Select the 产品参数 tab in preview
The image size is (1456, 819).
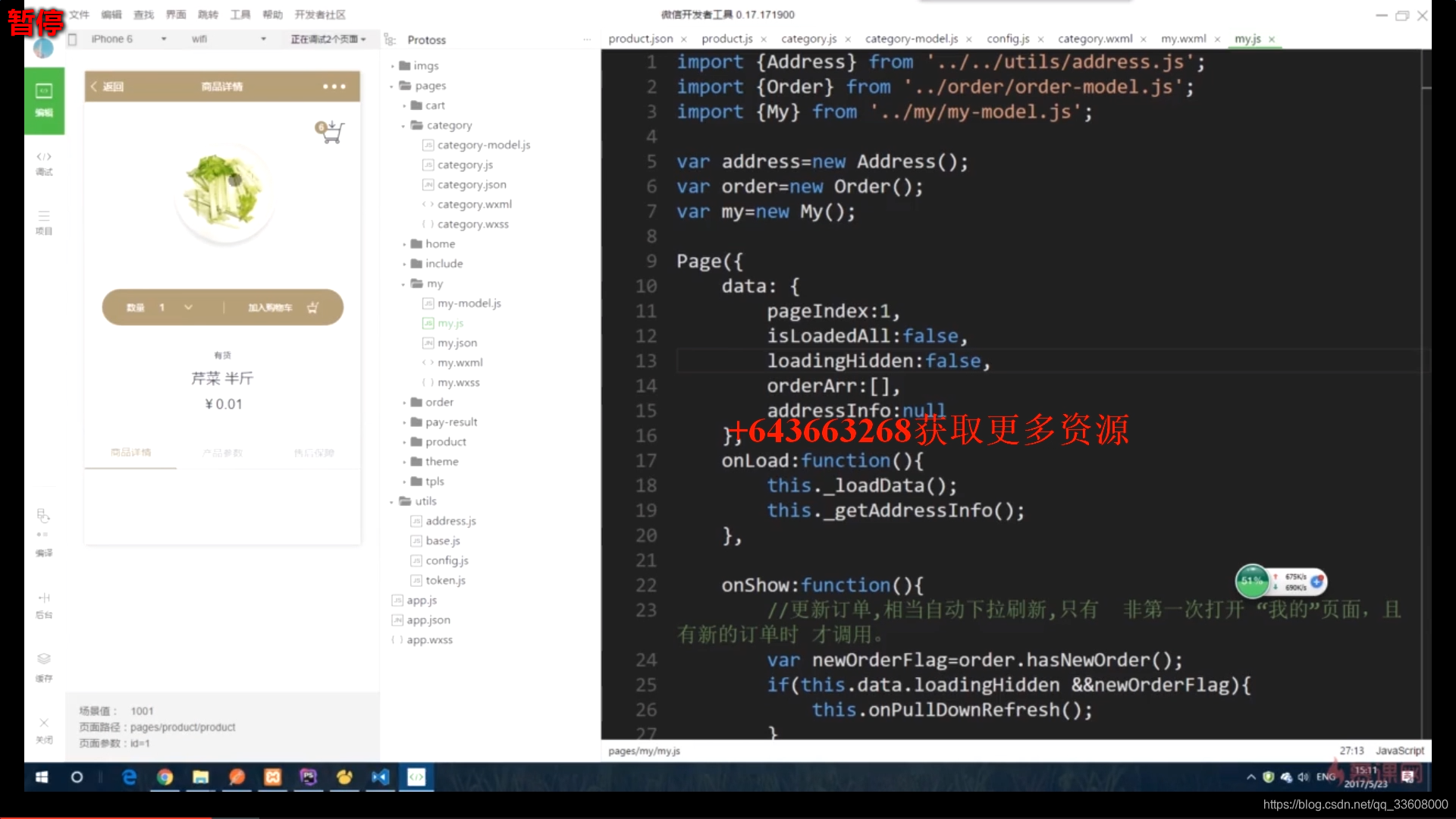pos(222,452)
